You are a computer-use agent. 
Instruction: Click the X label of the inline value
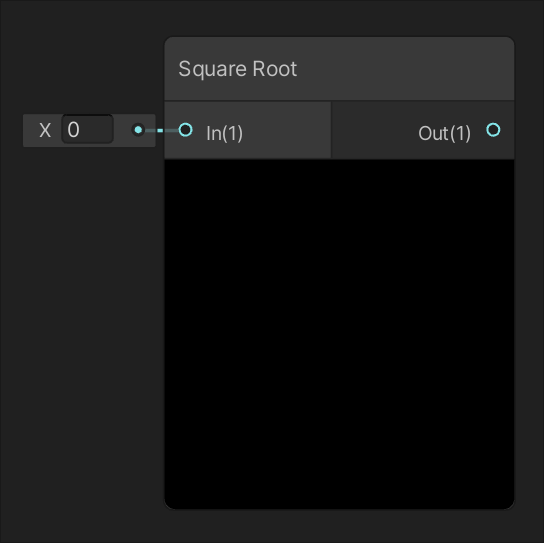(45, 130)
